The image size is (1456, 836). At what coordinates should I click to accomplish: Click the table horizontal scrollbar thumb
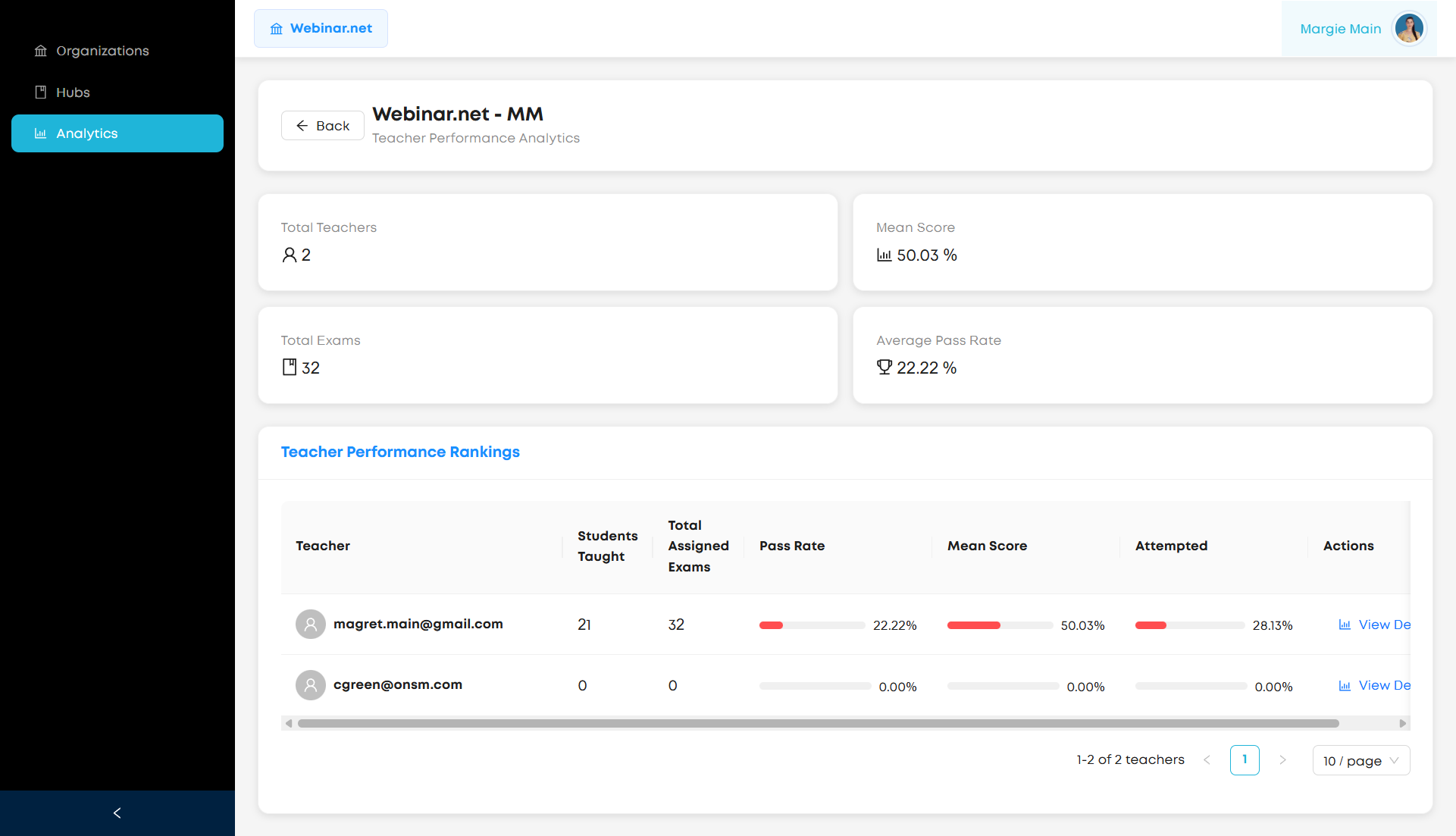click(x=818, y=724)
